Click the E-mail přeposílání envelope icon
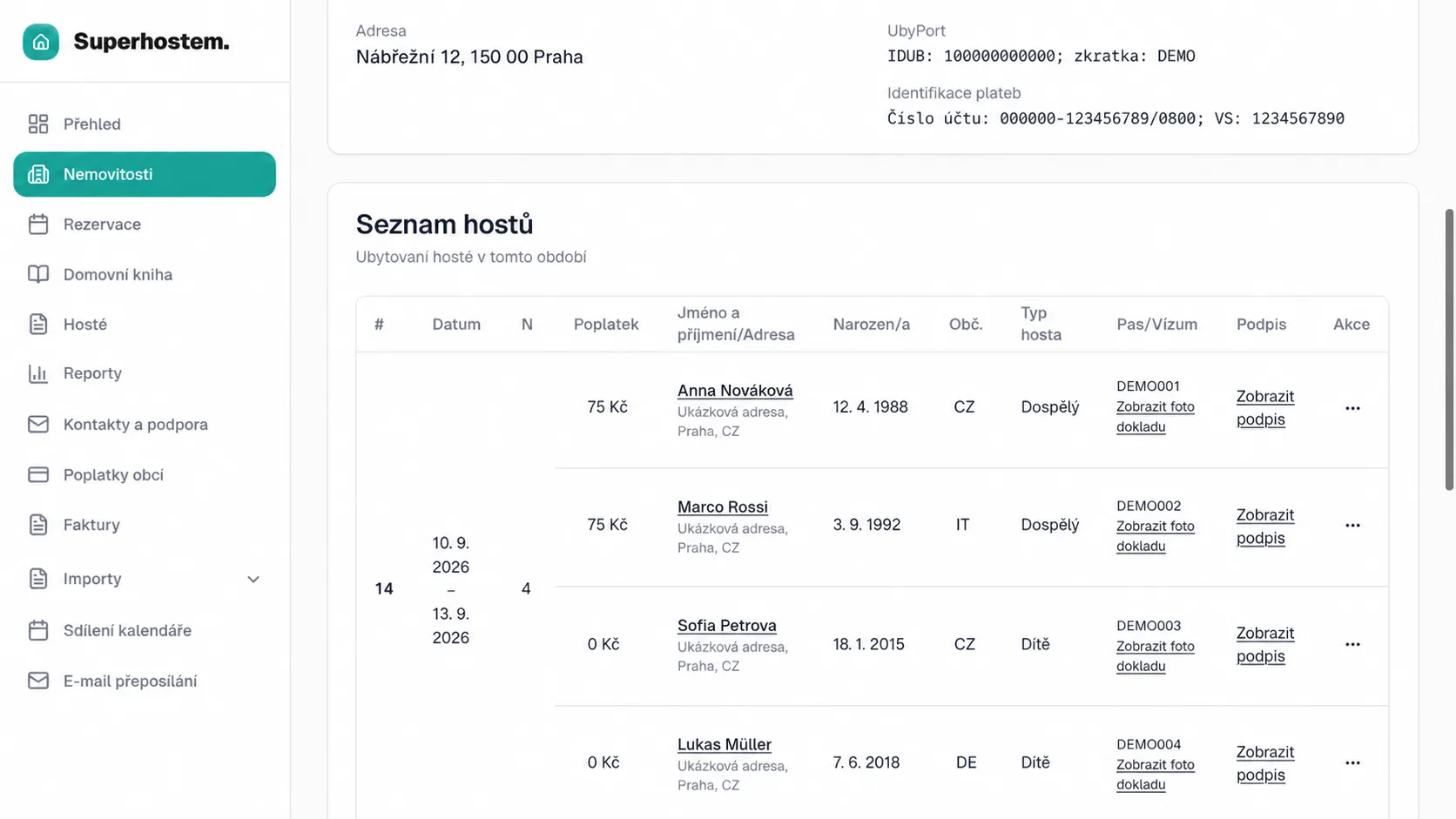 [x=38, y=681]
